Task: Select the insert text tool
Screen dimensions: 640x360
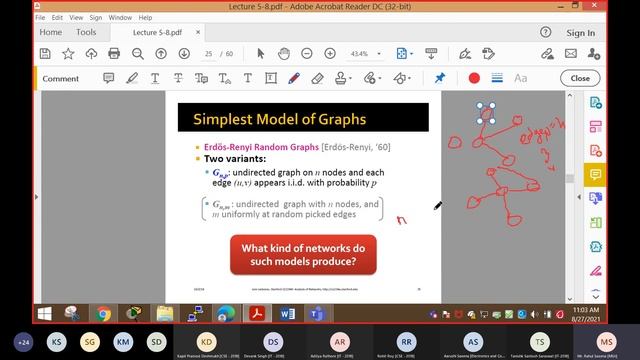Action: point(224,78)
